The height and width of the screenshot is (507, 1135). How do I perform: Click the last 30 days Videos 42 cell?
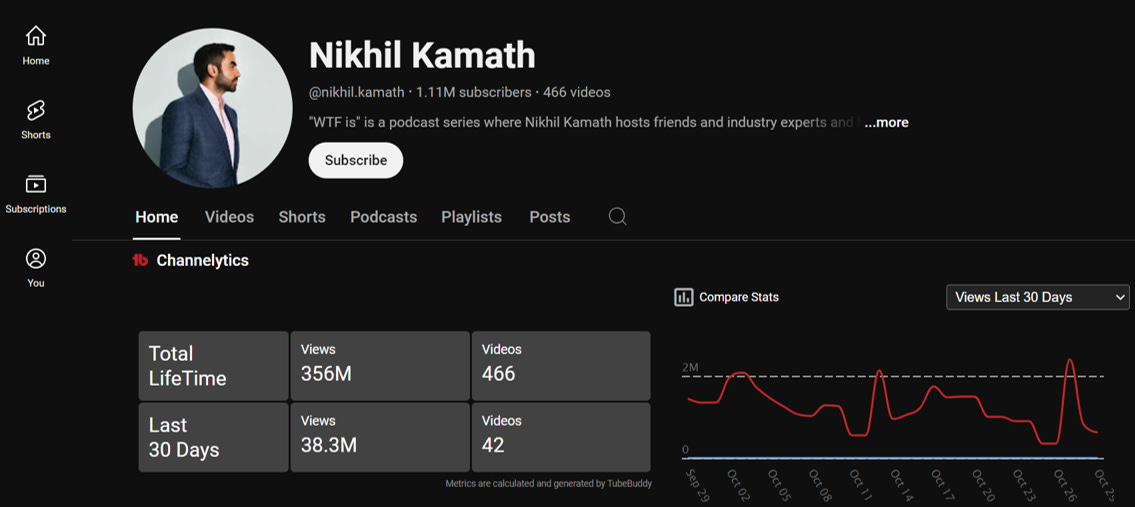pos(561,437)
